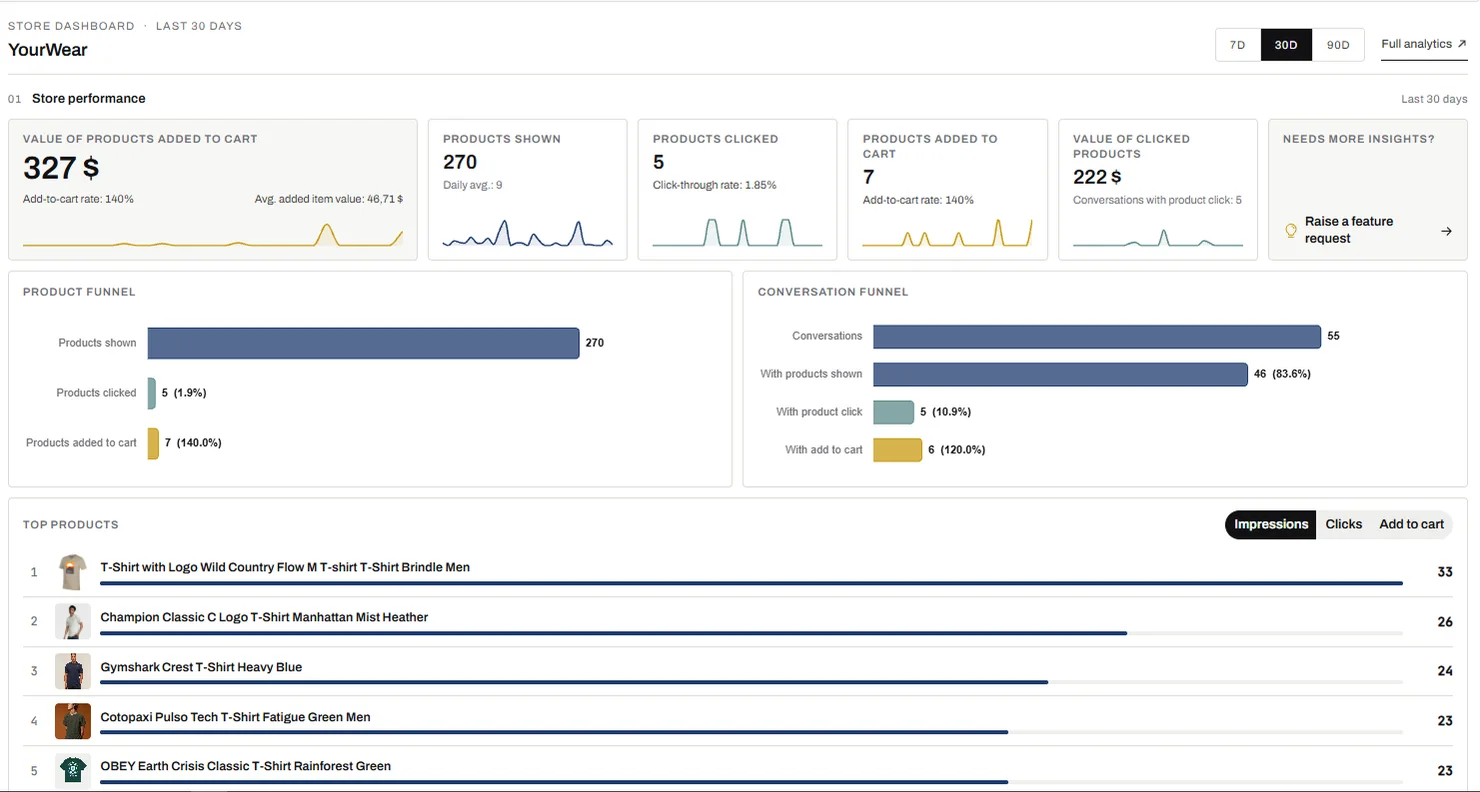
Task: Click the Products Added to Cart sparkline
Action: [948, 232]
